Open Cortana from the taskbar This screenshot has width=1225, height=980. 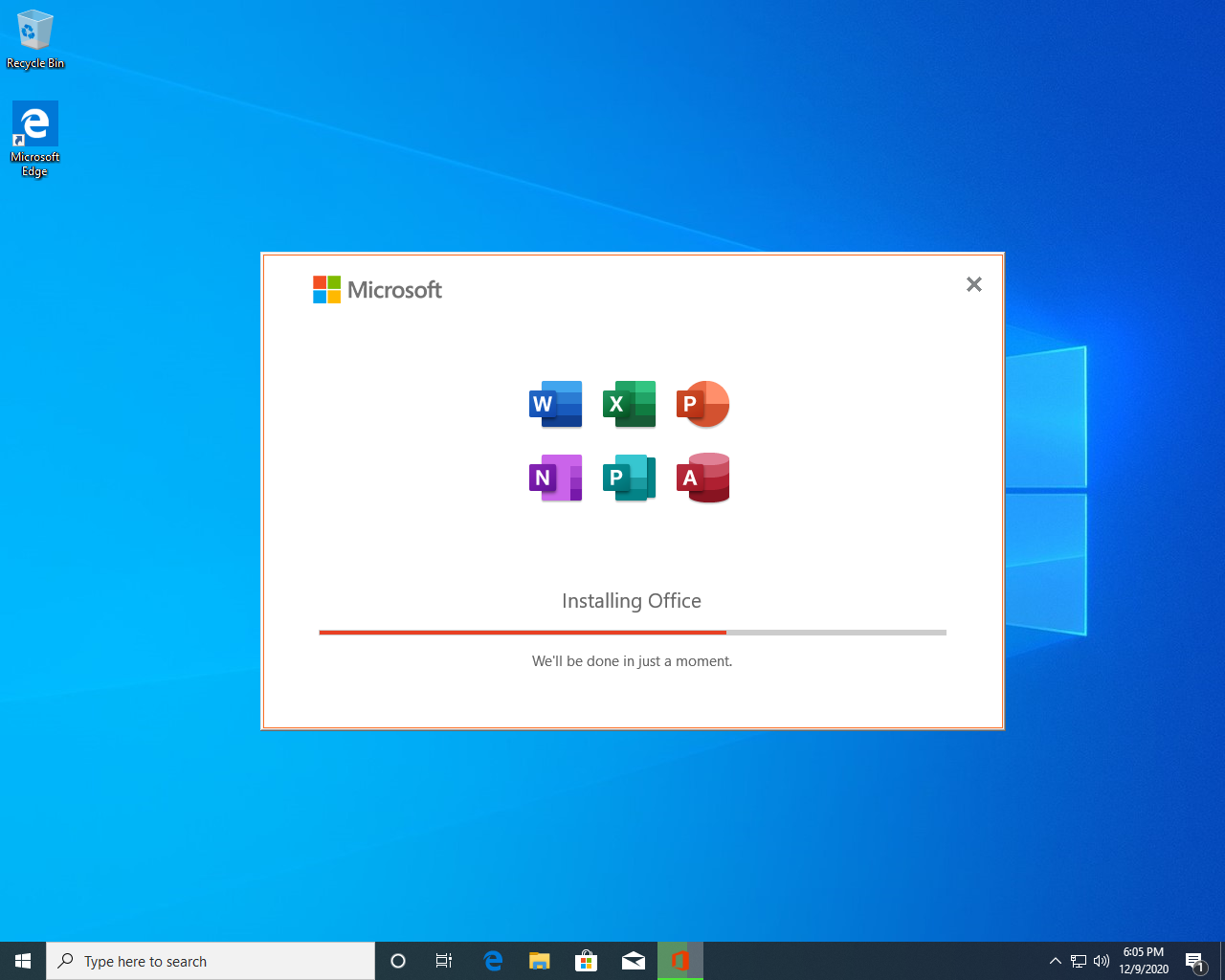click(x=398, y=961)
